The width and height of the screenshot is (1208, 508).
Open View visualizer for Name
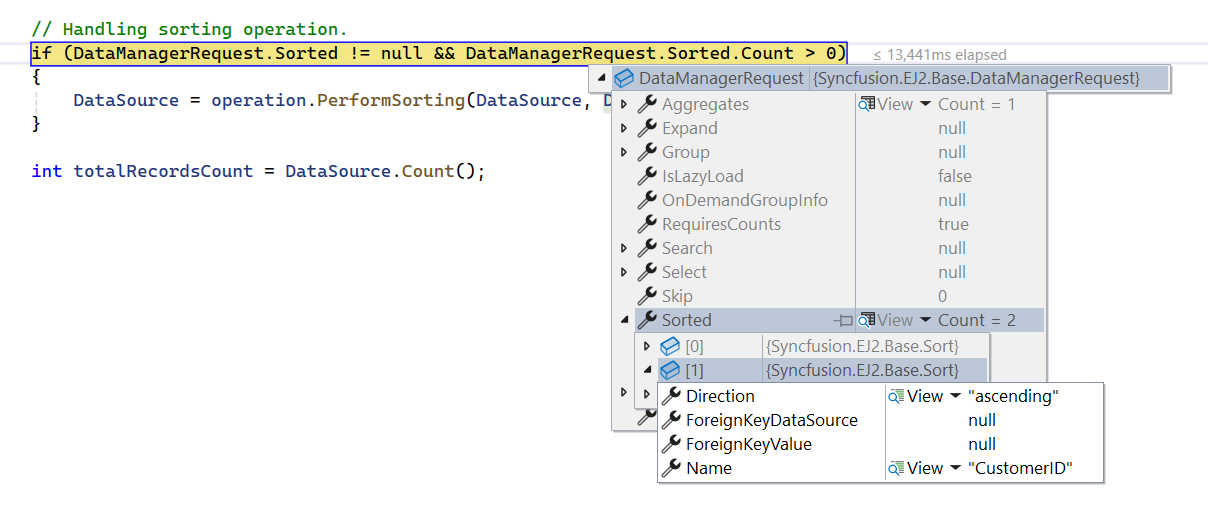coord(916,468)
